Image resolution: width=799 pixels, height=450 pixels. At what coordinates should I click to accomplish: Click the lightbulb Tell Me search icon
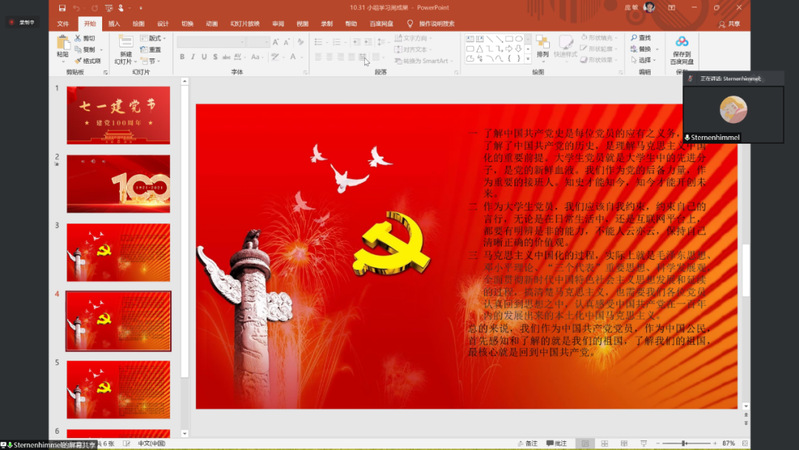410,23
